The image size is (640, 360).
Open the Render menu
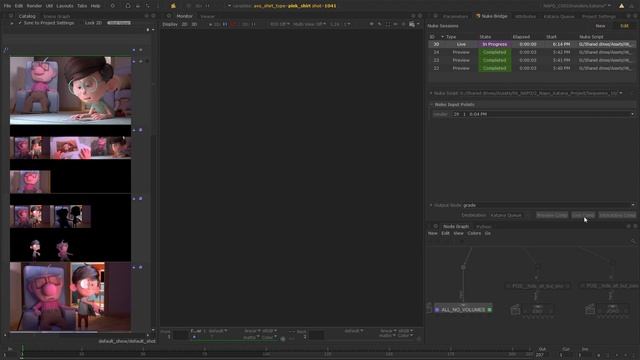coord(34,6)
